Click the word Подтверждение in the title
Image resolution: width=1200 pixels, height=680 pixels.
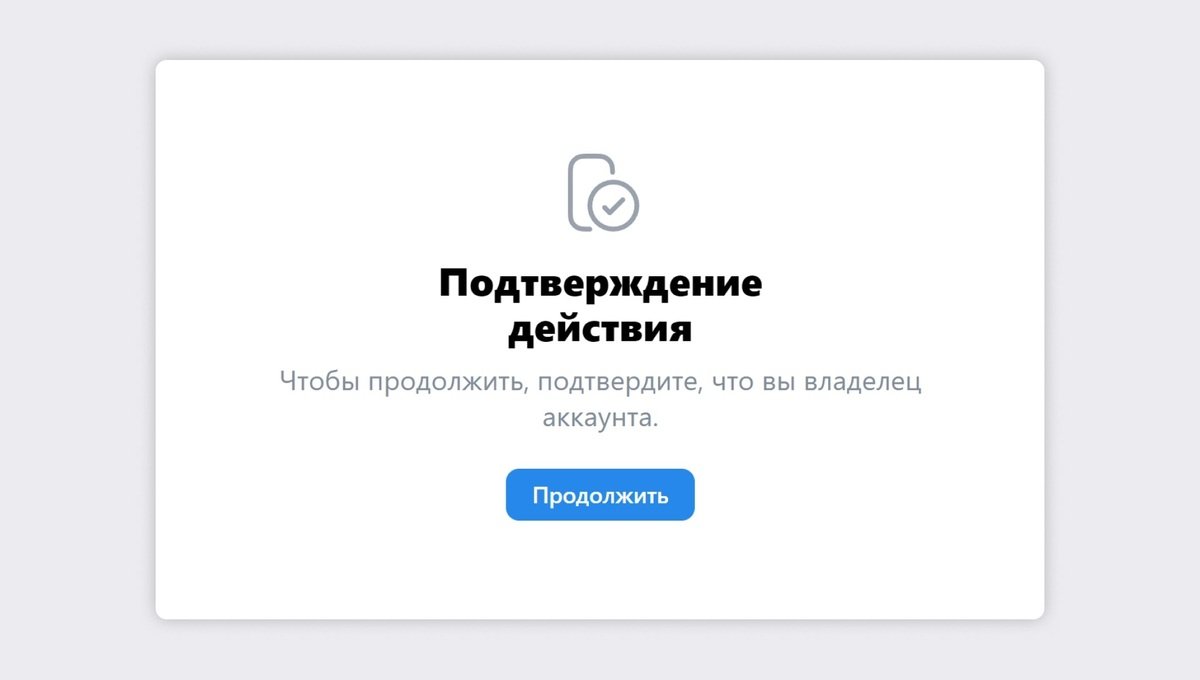pyautogui.click(x=600, y=285)
